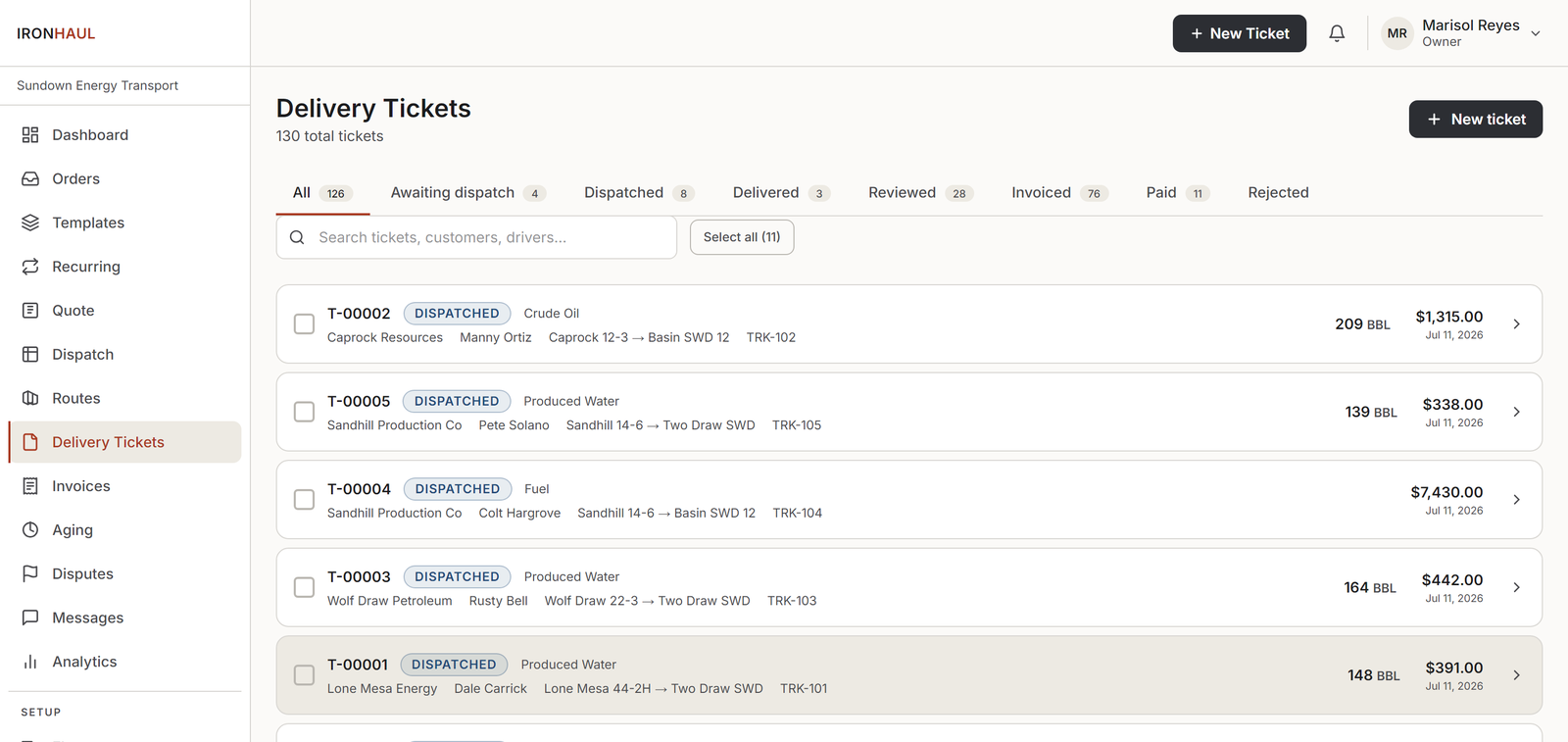Click the IRONHAUL logo
Image resolution: width=1568 pixels, height=742 pixels.
56,33
